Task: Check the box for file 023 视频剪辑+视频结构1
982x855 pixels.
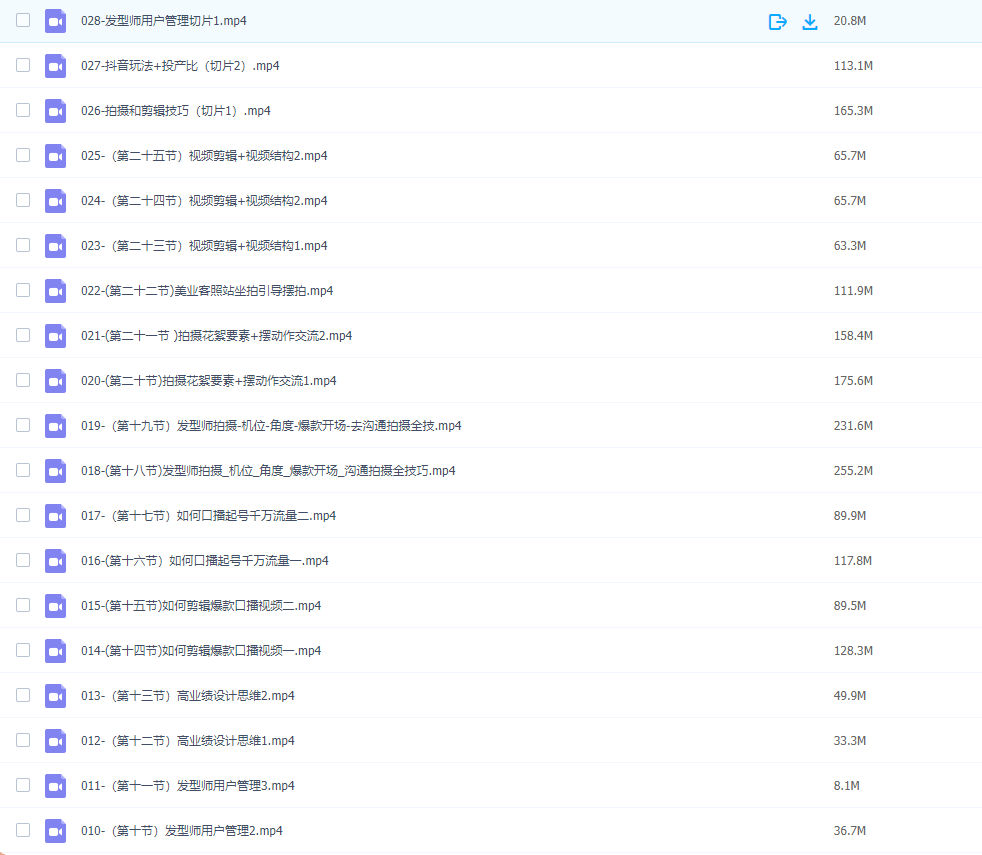Action: click(23, 245)
